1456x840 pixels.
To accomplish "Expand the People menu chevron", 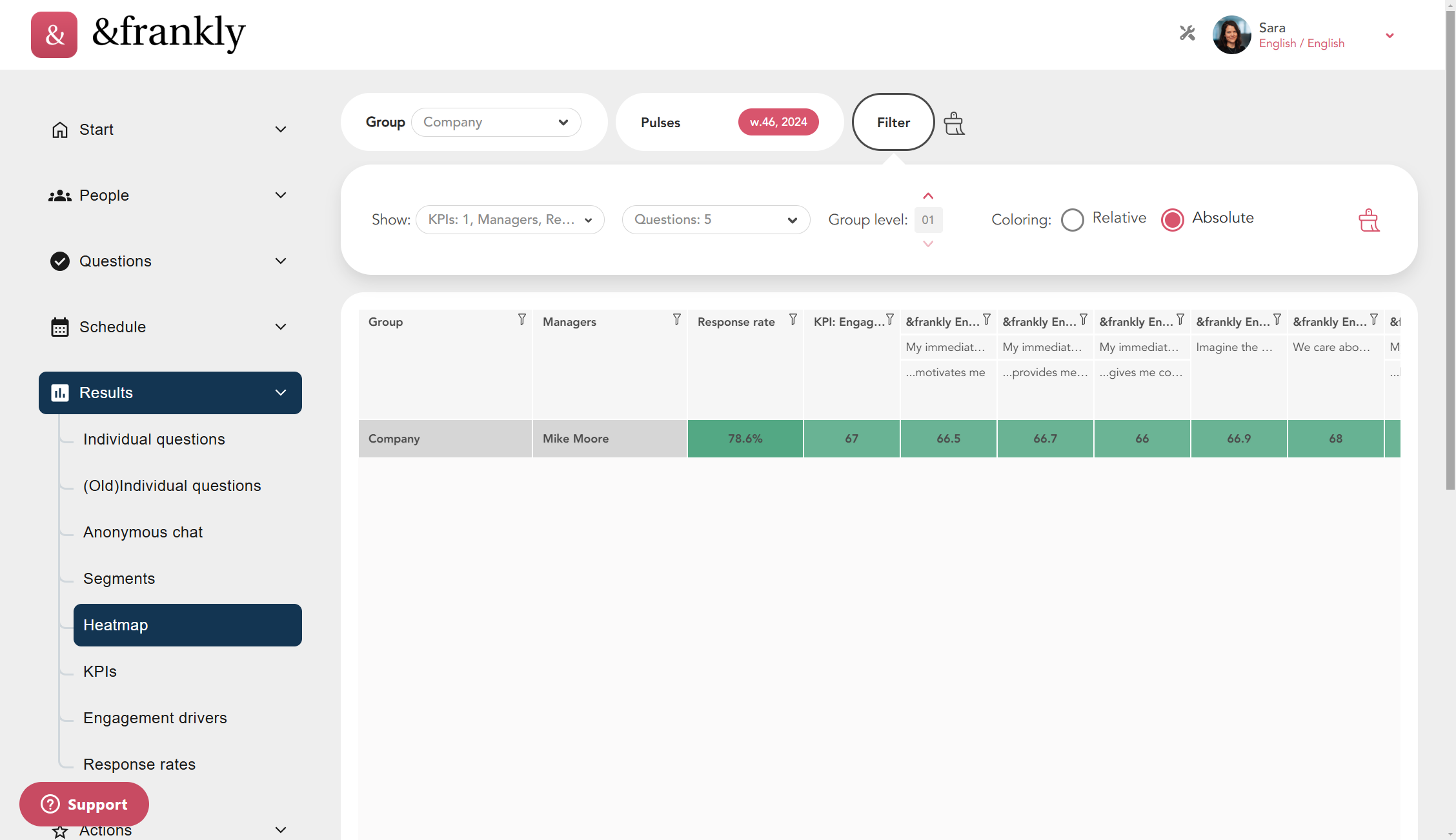I will (281, 195).
